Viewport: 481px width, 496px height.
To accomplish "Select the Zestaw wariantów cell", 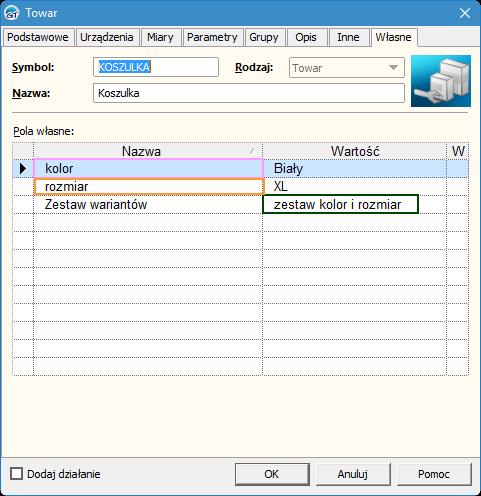I will [148, 204].
